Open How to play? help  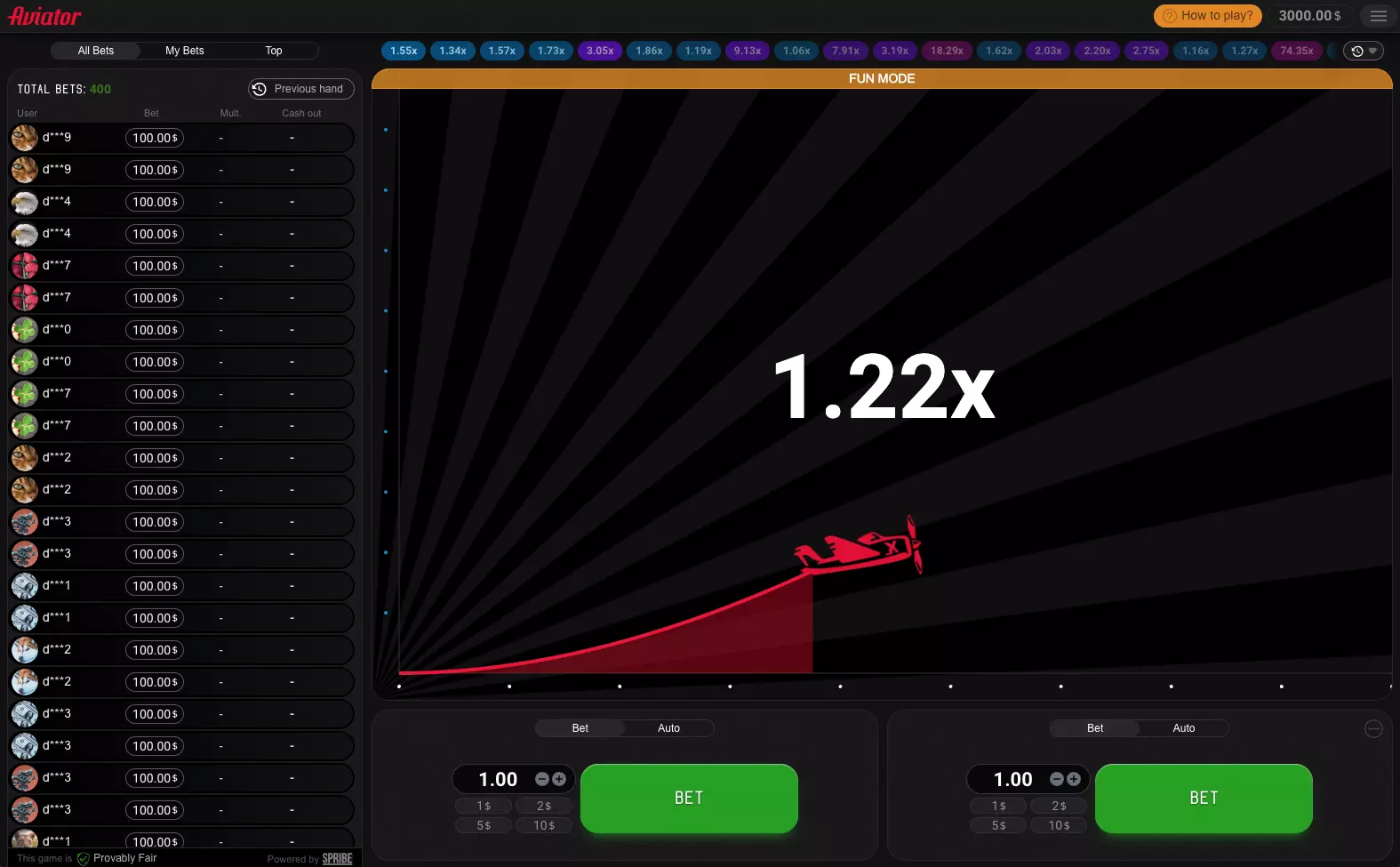point(1207,16)
